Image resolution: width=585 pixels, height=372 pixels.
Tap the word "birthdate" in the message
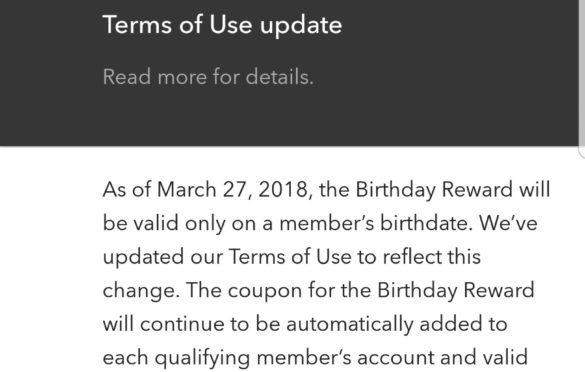click(x=426, y=223)
